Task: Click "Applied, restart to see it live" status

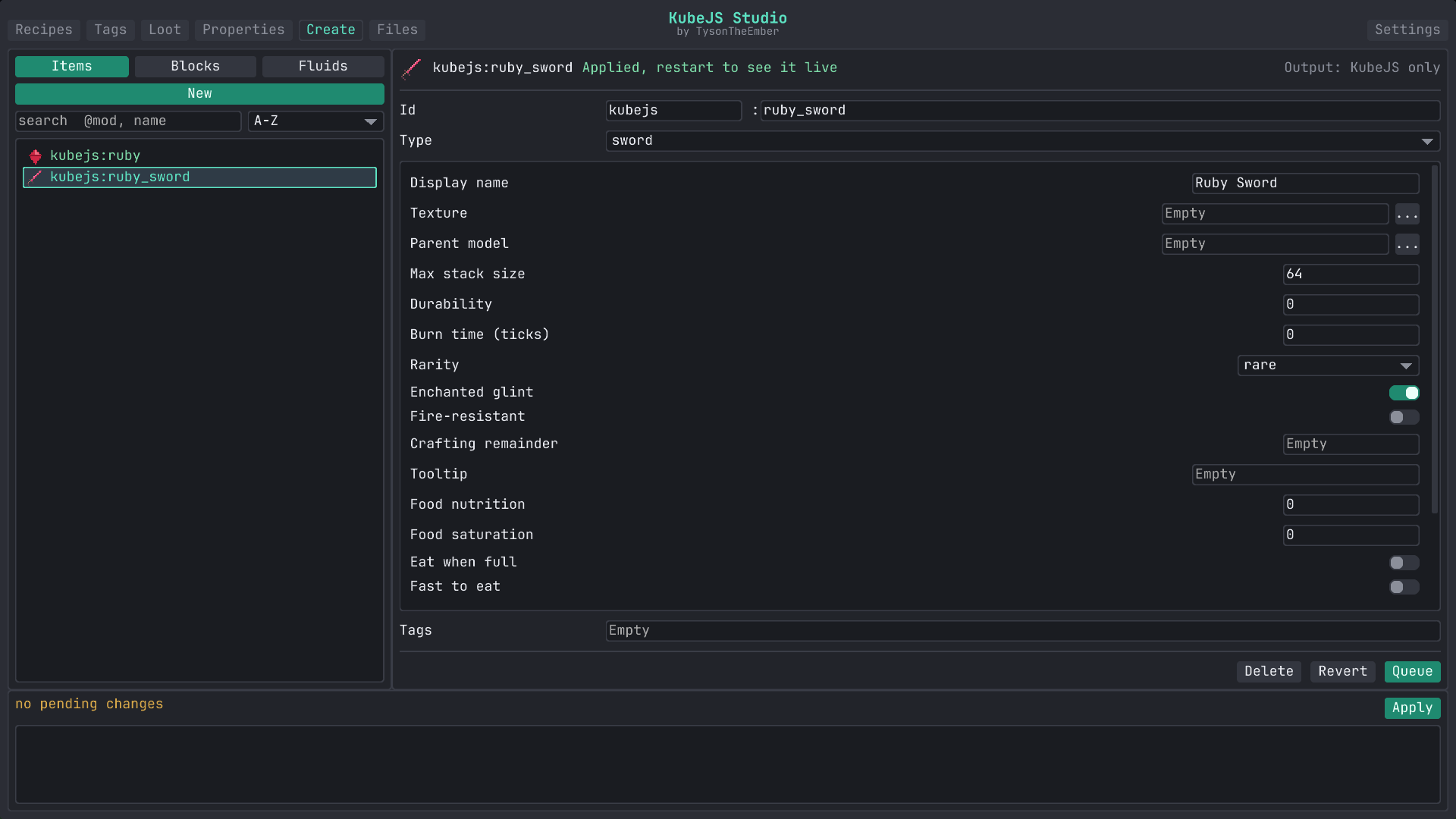Action: (x=710, y=68)
